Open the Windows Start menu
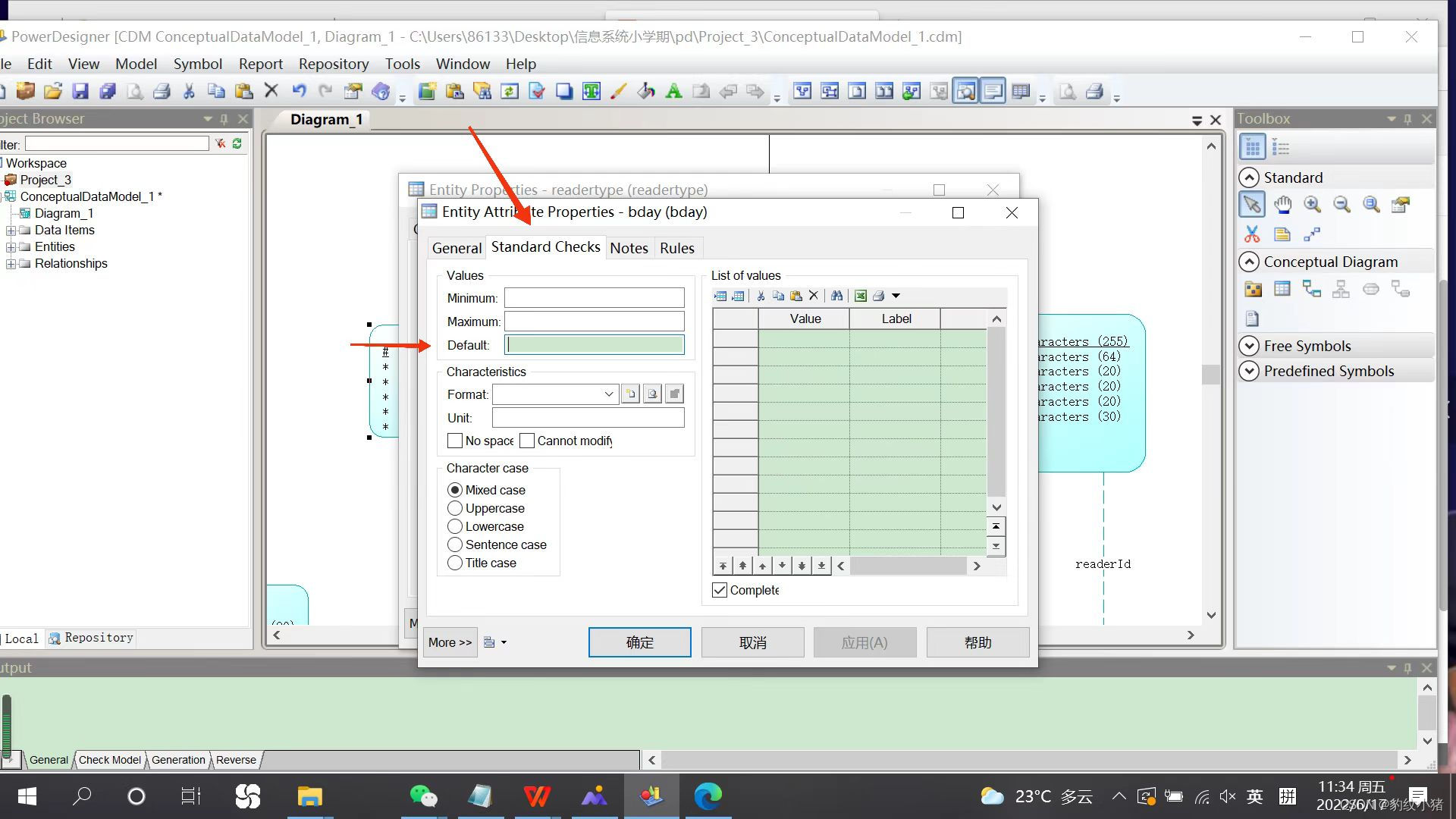The height and width of the screenshot is (819, 1456). click(x=27, y=796)
